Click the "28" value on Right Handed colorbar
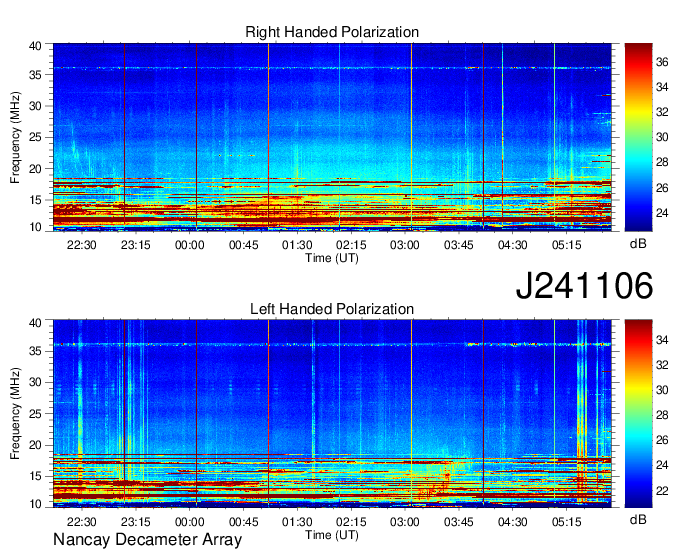Screen dimensions: 680x552 point(662,163)
